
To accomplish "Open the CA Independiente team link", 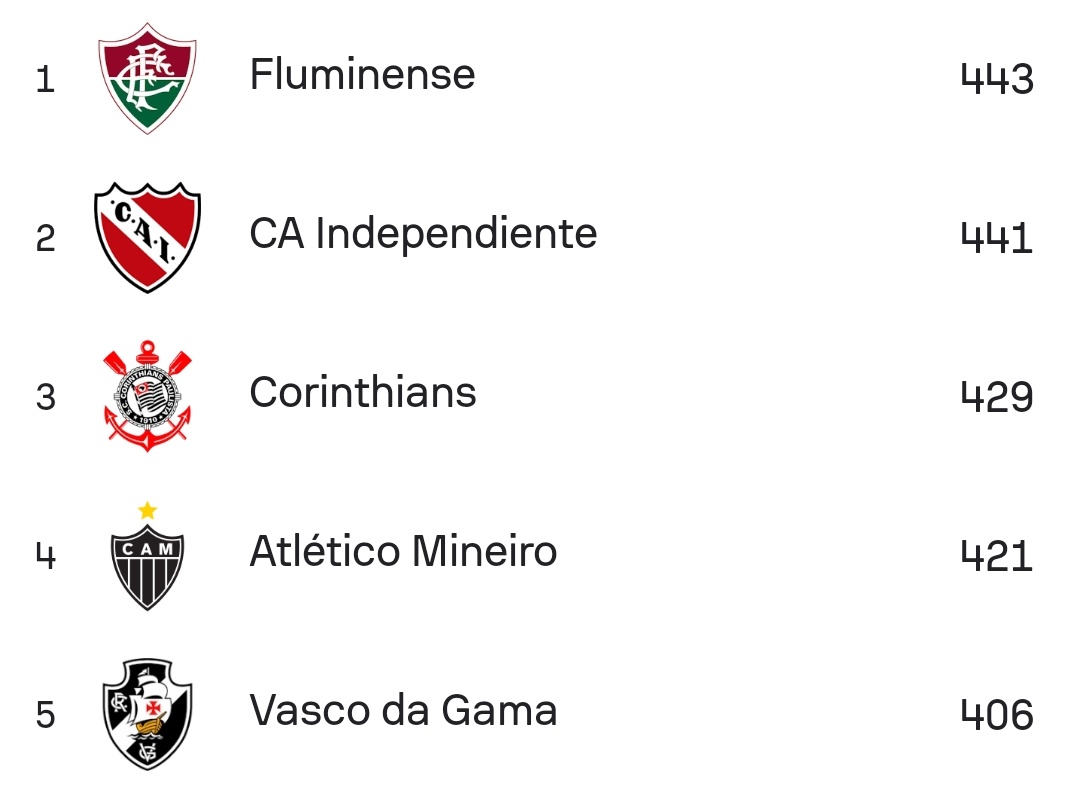I will click(x=423, y=234).
